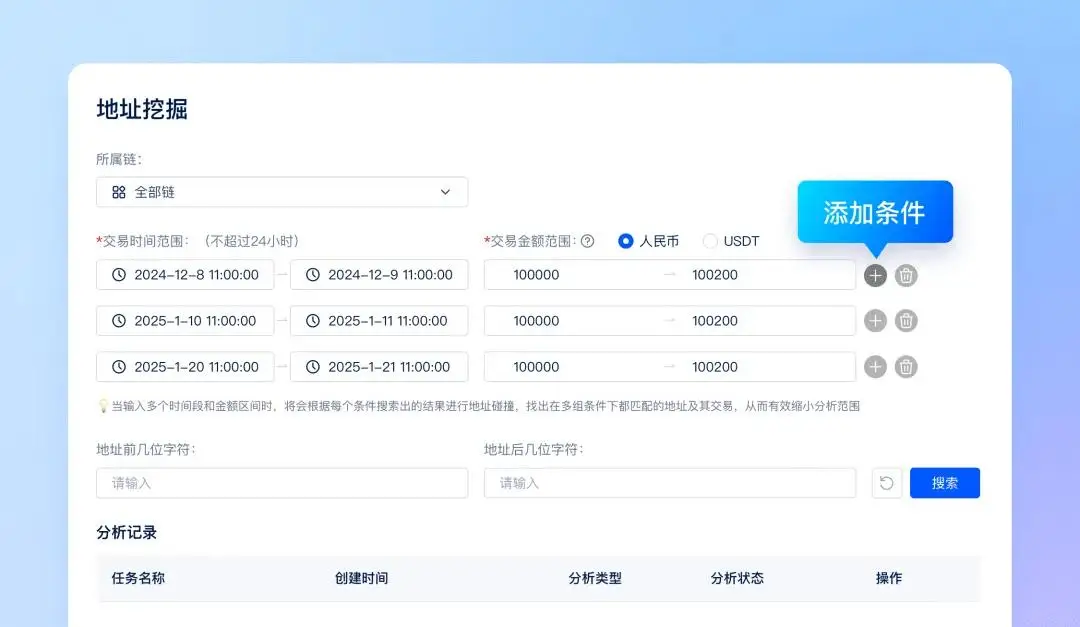Click the clock icon in the 2025-1-21 date field
This screenshot has width=1080, height=627.
311,366
